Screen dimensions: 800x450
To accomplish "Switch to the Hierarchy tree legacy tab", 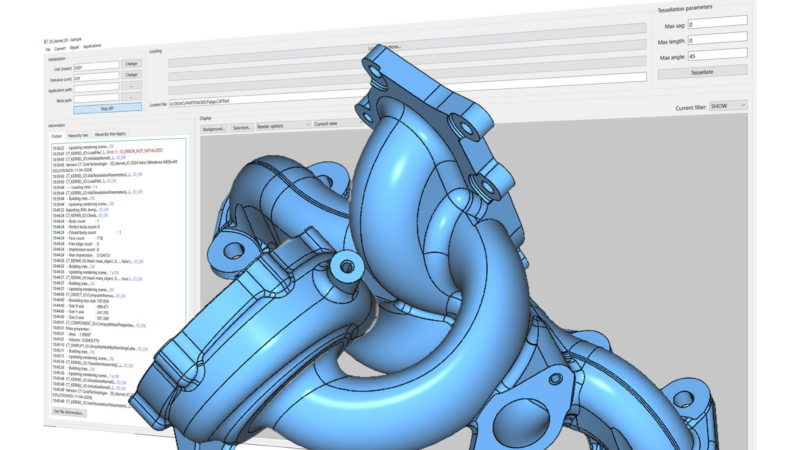I will [x=110, y=134].
